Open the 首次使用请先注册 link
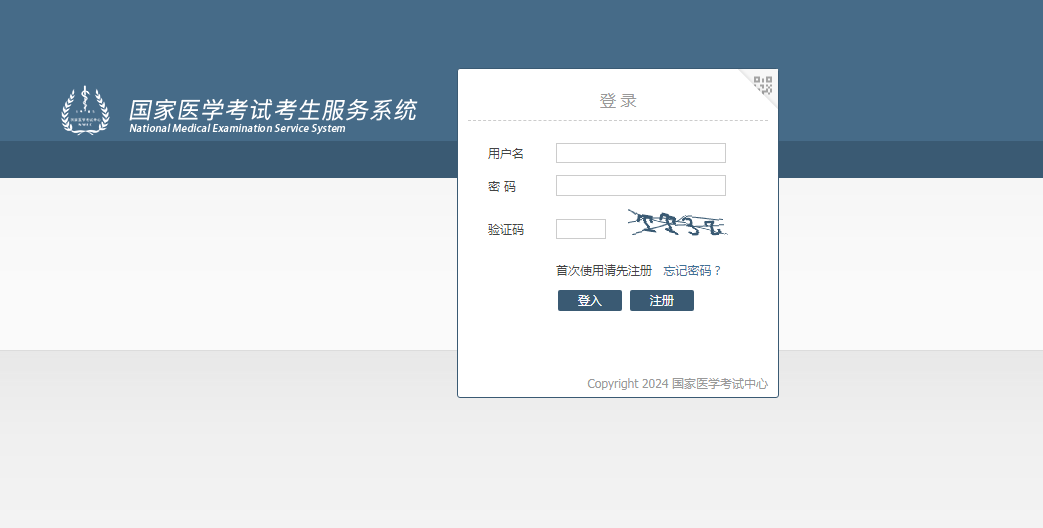 (x=603, y=271)
